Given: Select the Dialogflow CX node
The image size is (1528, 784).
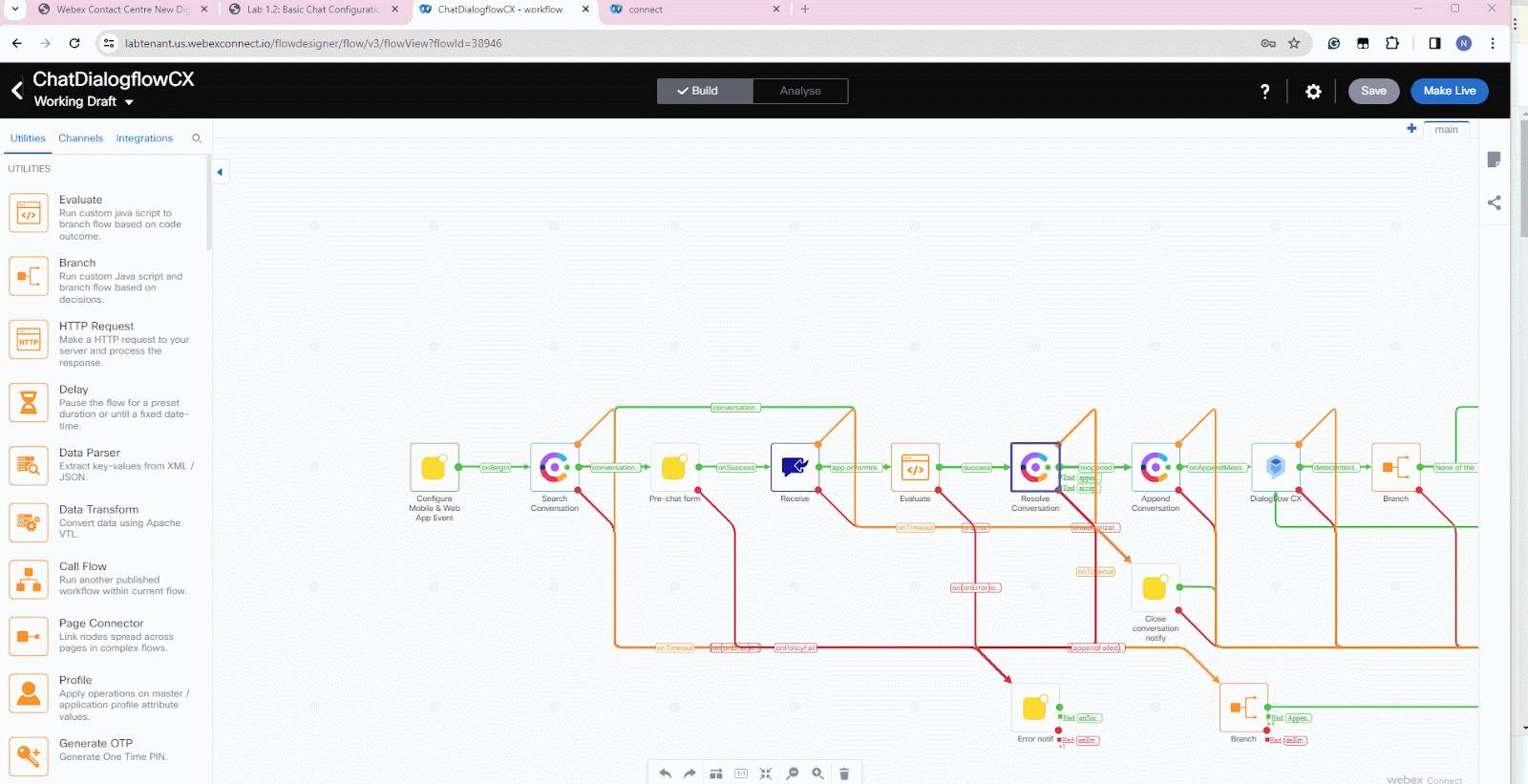Looking at the screenshot, I should [1276, 467].
